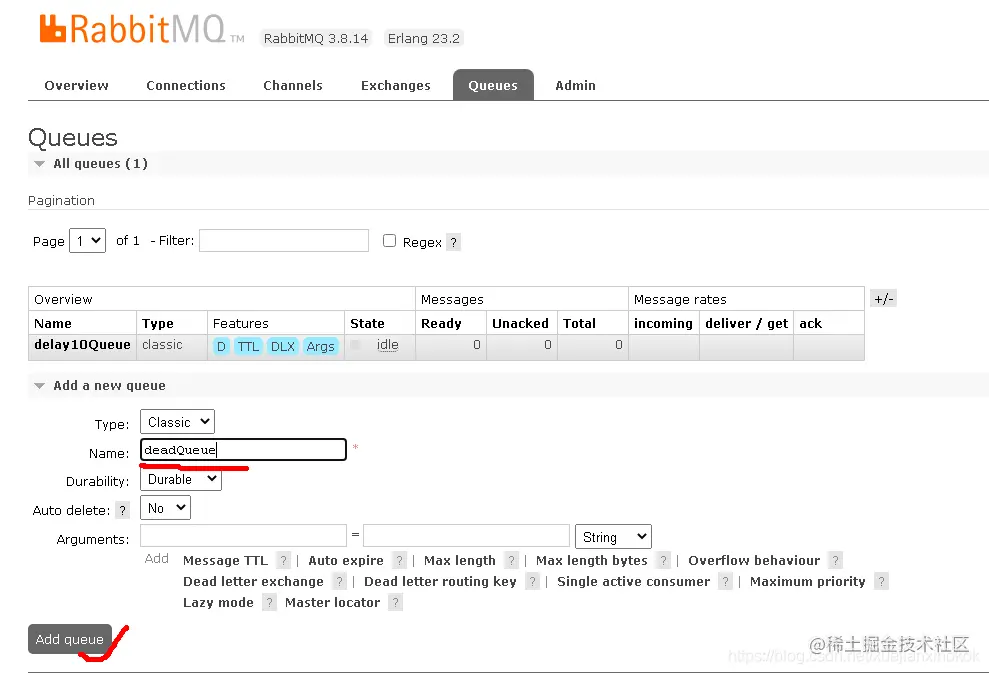Focus the Filter text field
The width and height of the screenshot is (989, 674).
point(284,240)
